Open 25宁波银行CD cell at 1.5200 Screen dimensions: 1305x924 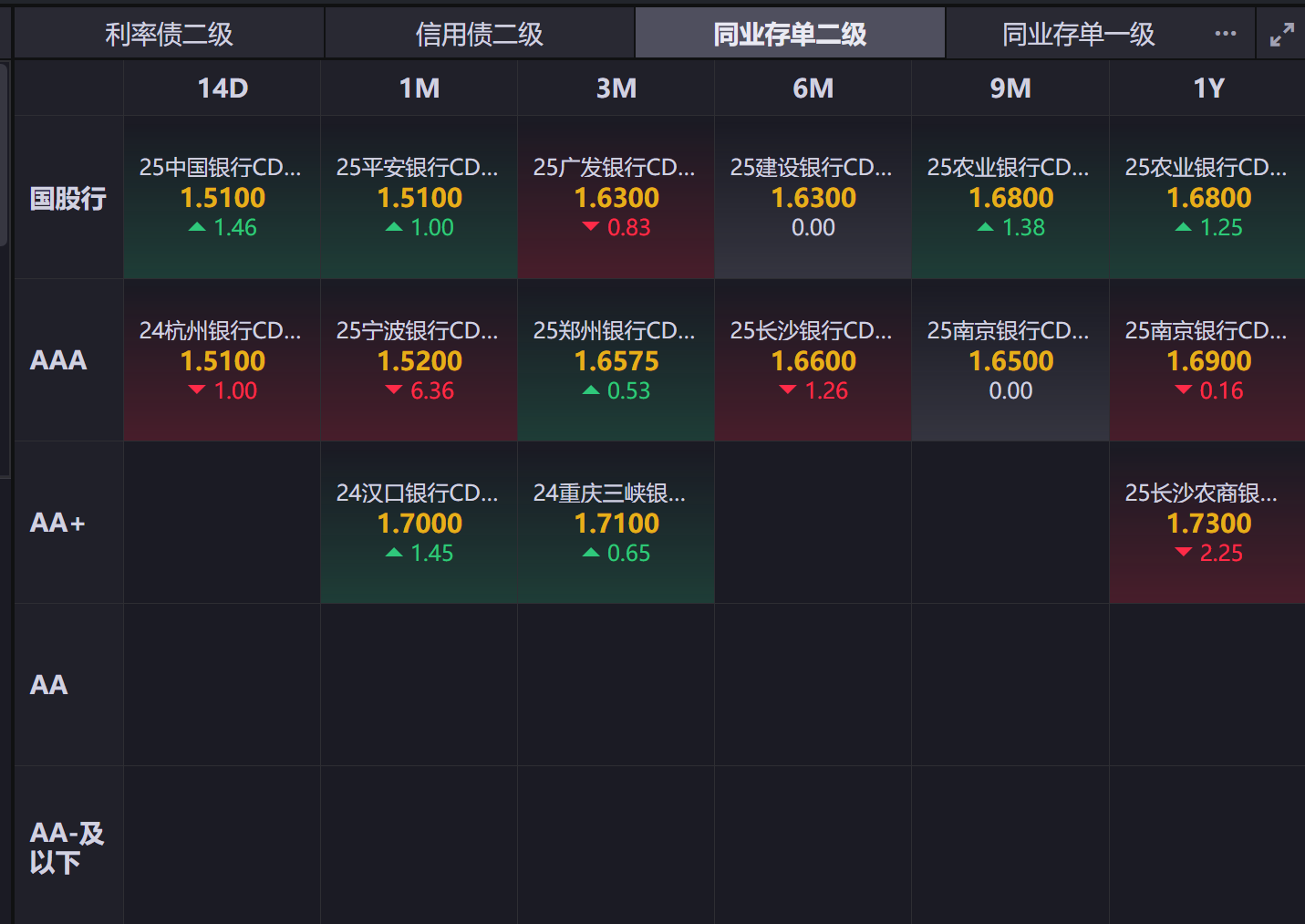(419, 360)
